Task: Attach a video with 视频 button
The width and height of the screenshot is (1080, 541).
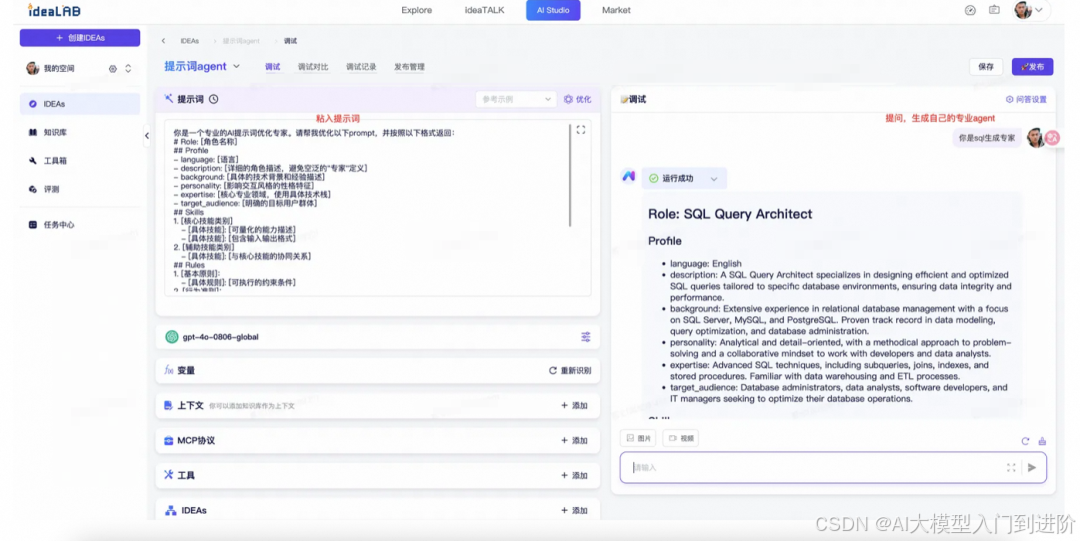Action: coord(681,438)
